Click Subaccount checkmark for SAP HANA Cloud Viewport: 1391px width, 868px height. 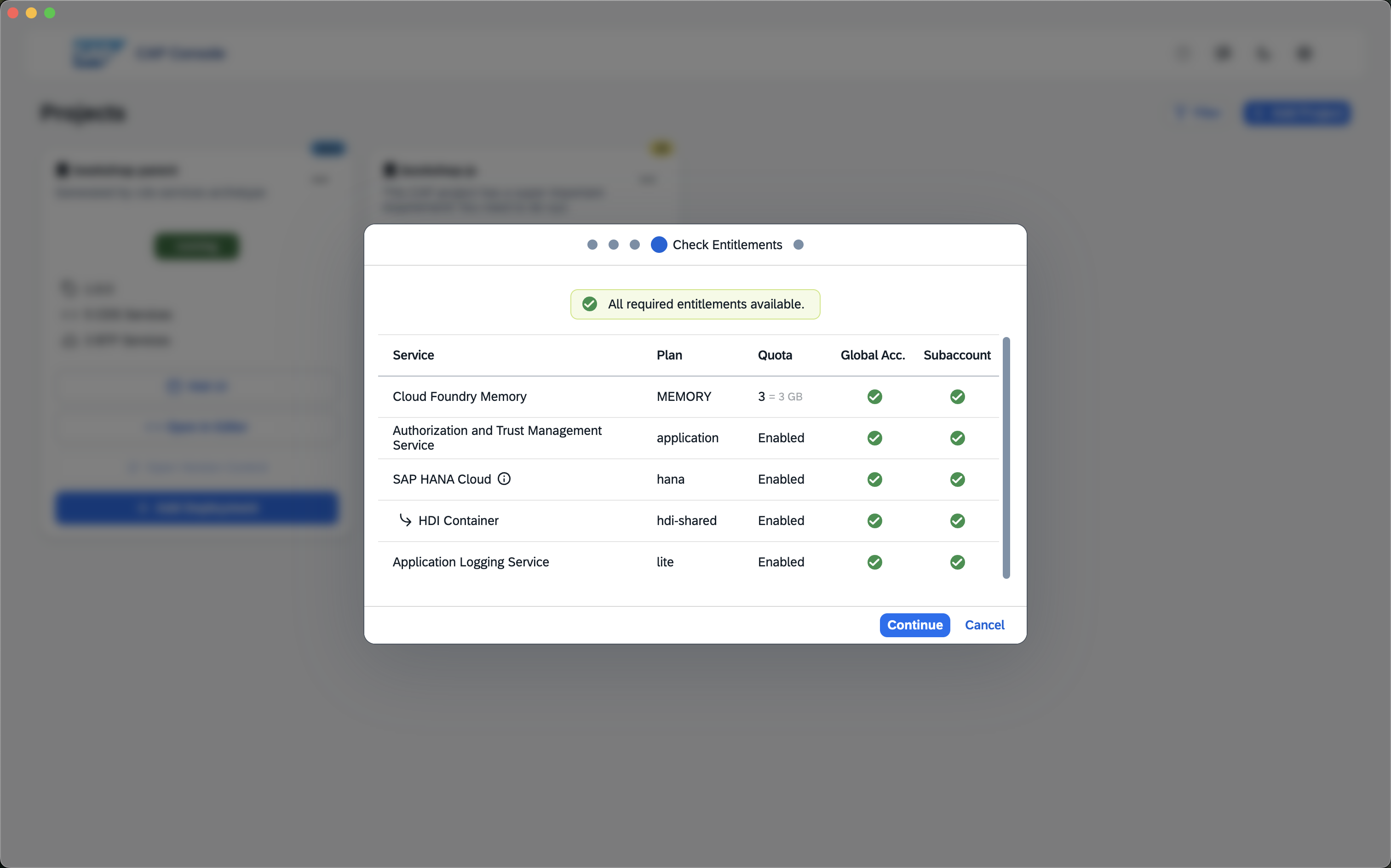(957, 479)
